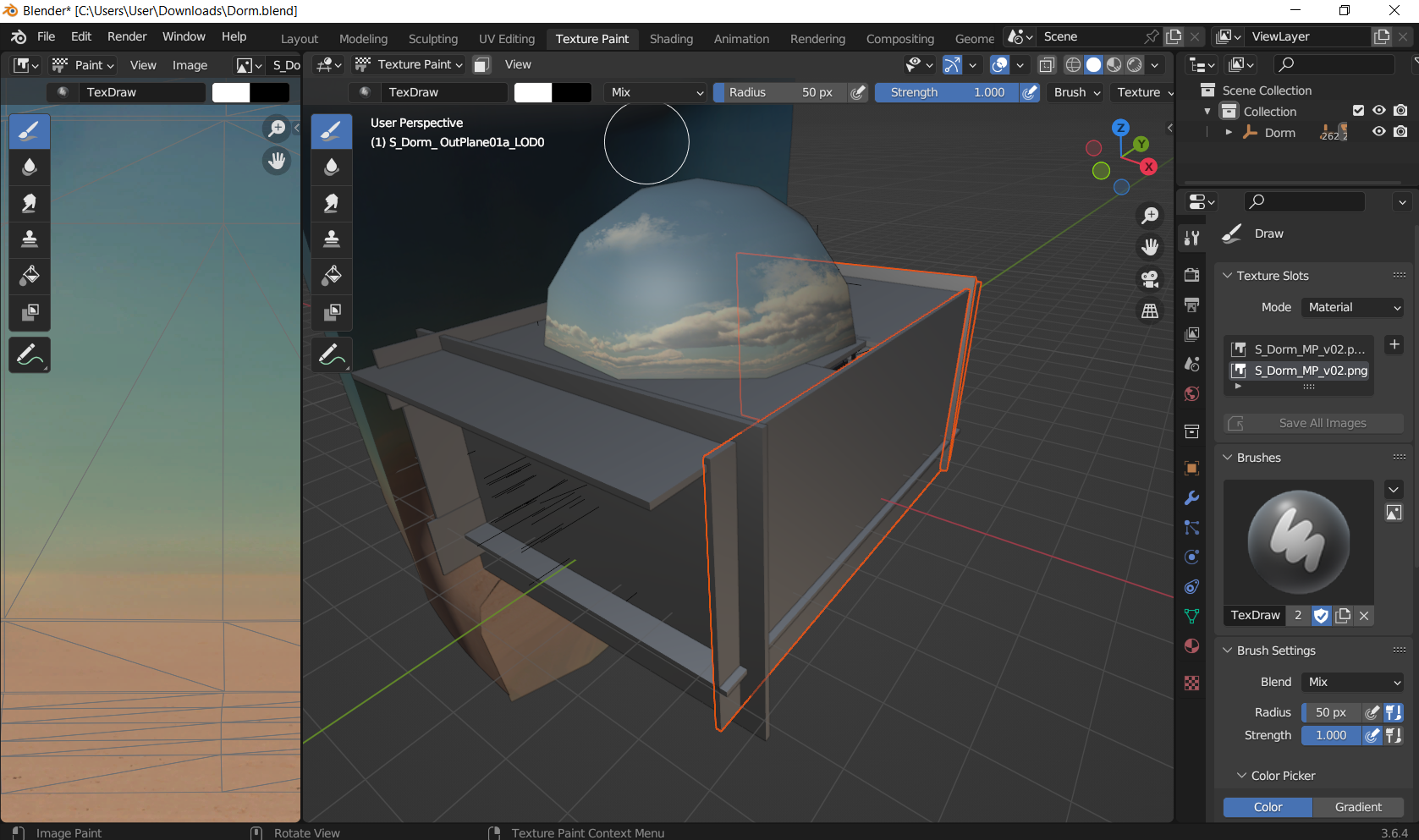Toggle radius pressure sensitivity in header

[858, 92]
